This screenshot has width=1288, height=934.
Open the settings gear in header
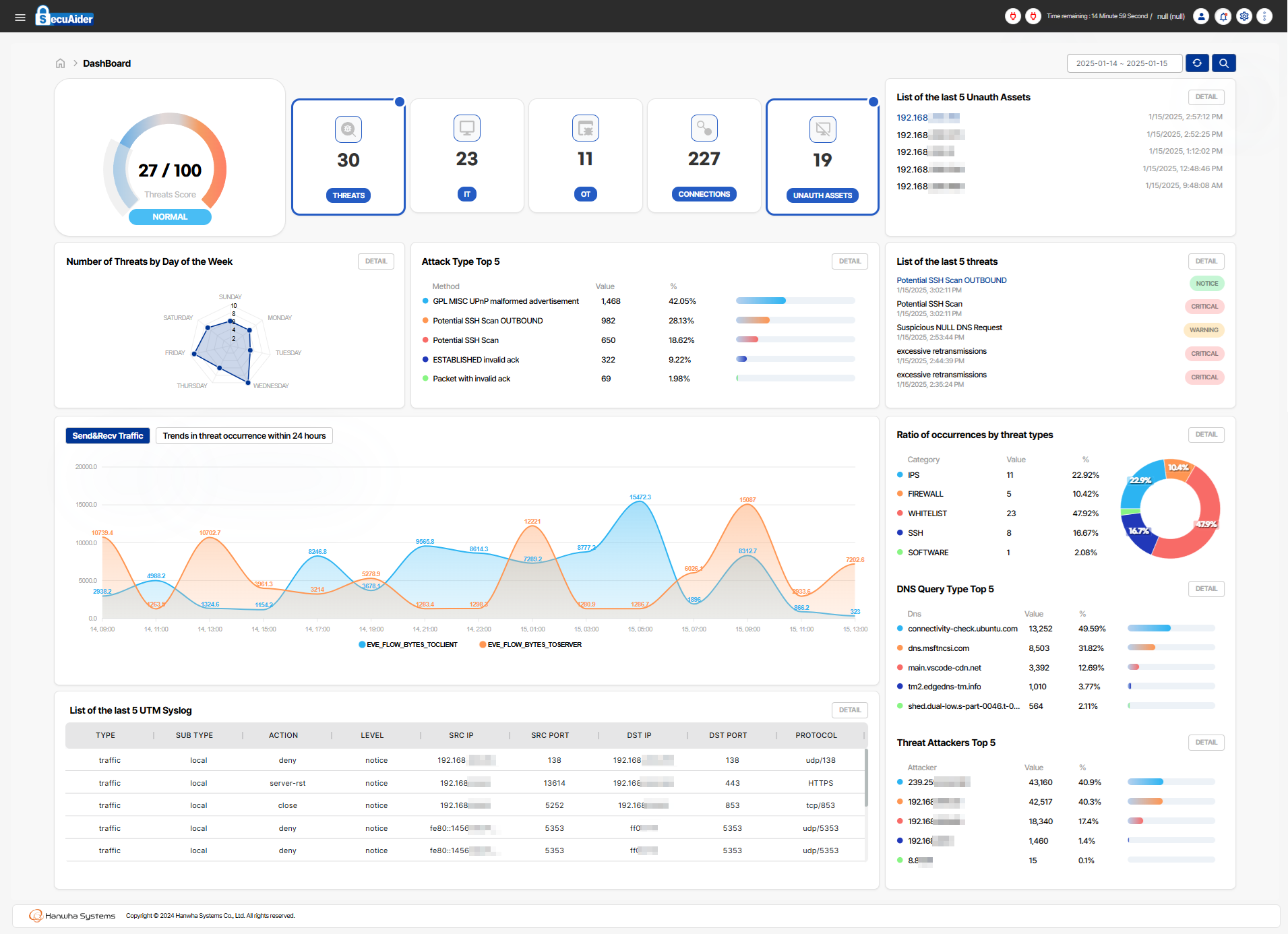pos(1244,16)
